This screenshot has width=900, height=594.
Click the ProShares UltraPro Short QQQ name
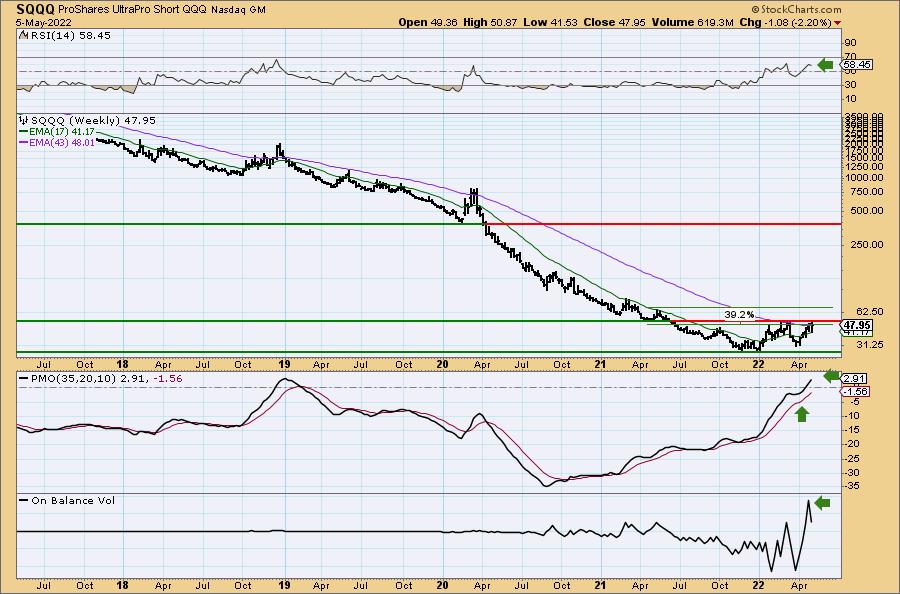pos(133,10)
